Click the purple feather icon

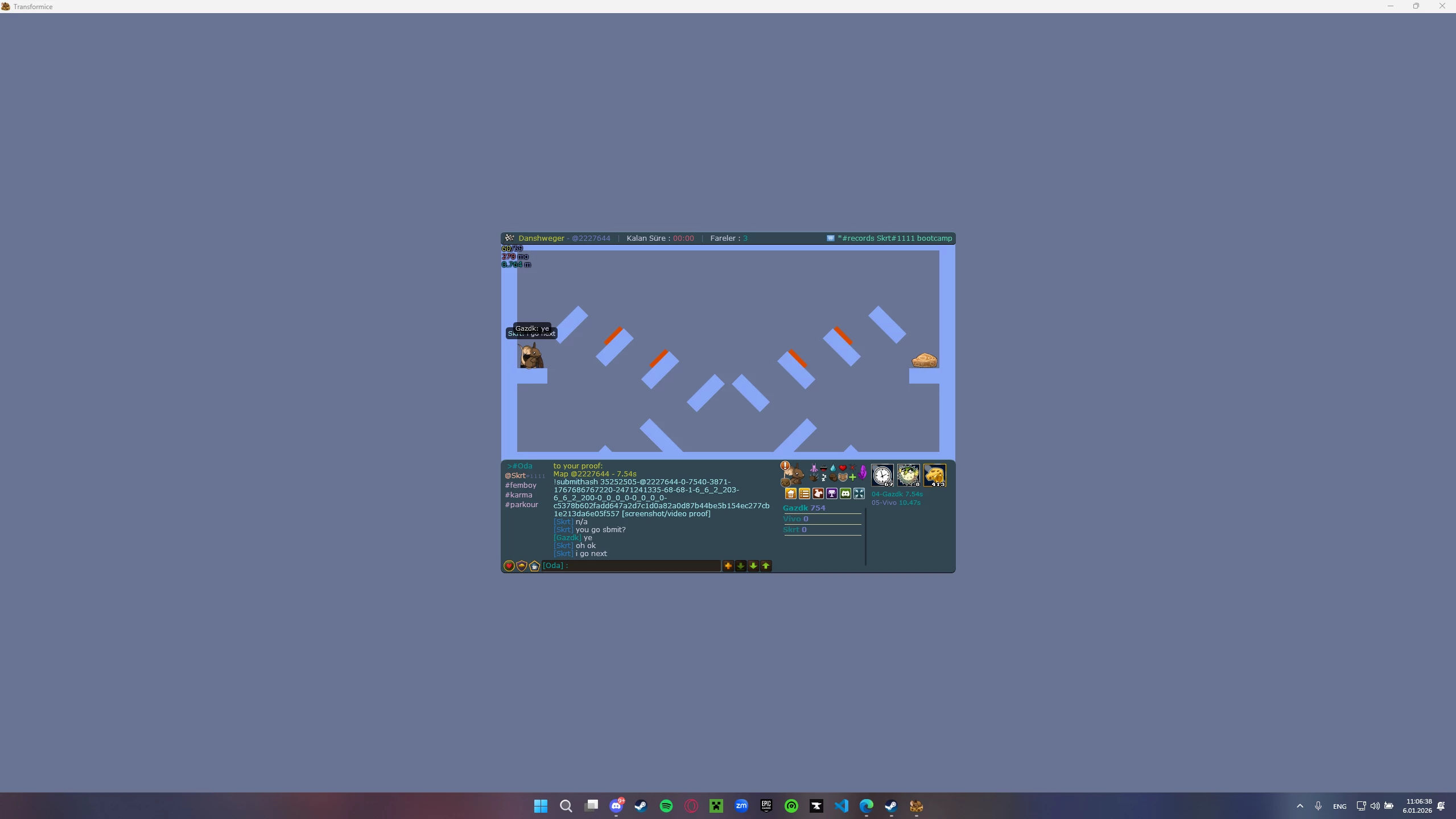click(x=863, y=472)
